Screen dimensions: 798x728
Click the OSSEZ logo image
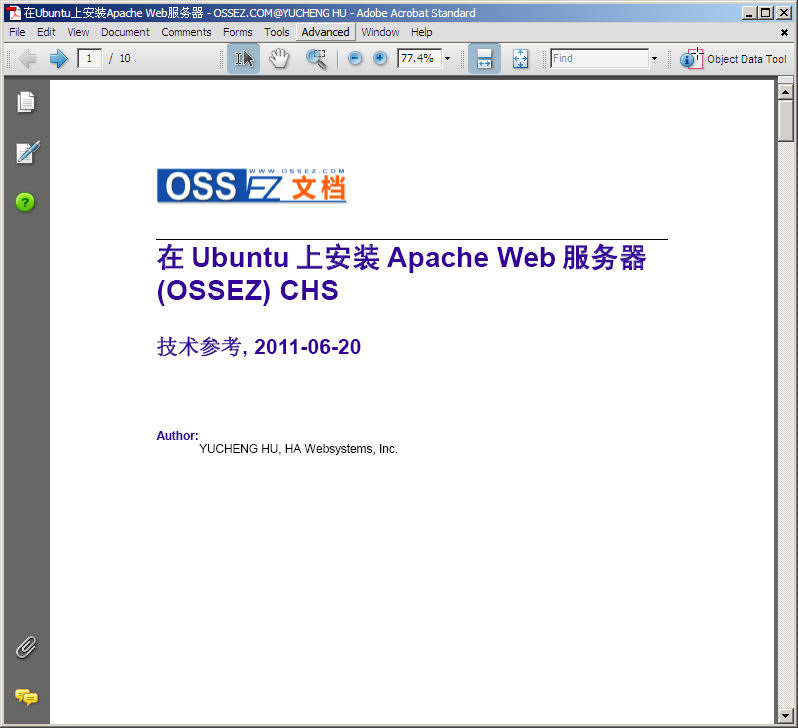251,185
